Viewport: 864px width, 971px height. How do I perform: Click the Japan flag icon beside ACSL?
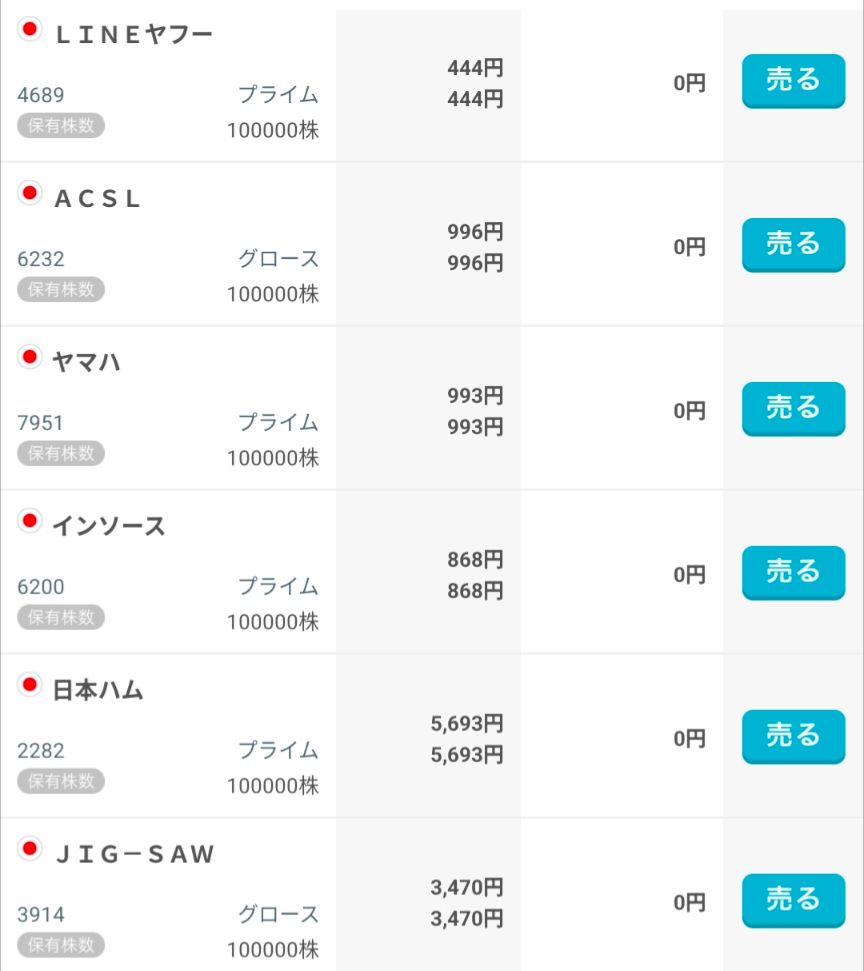[x=30, y=194]
